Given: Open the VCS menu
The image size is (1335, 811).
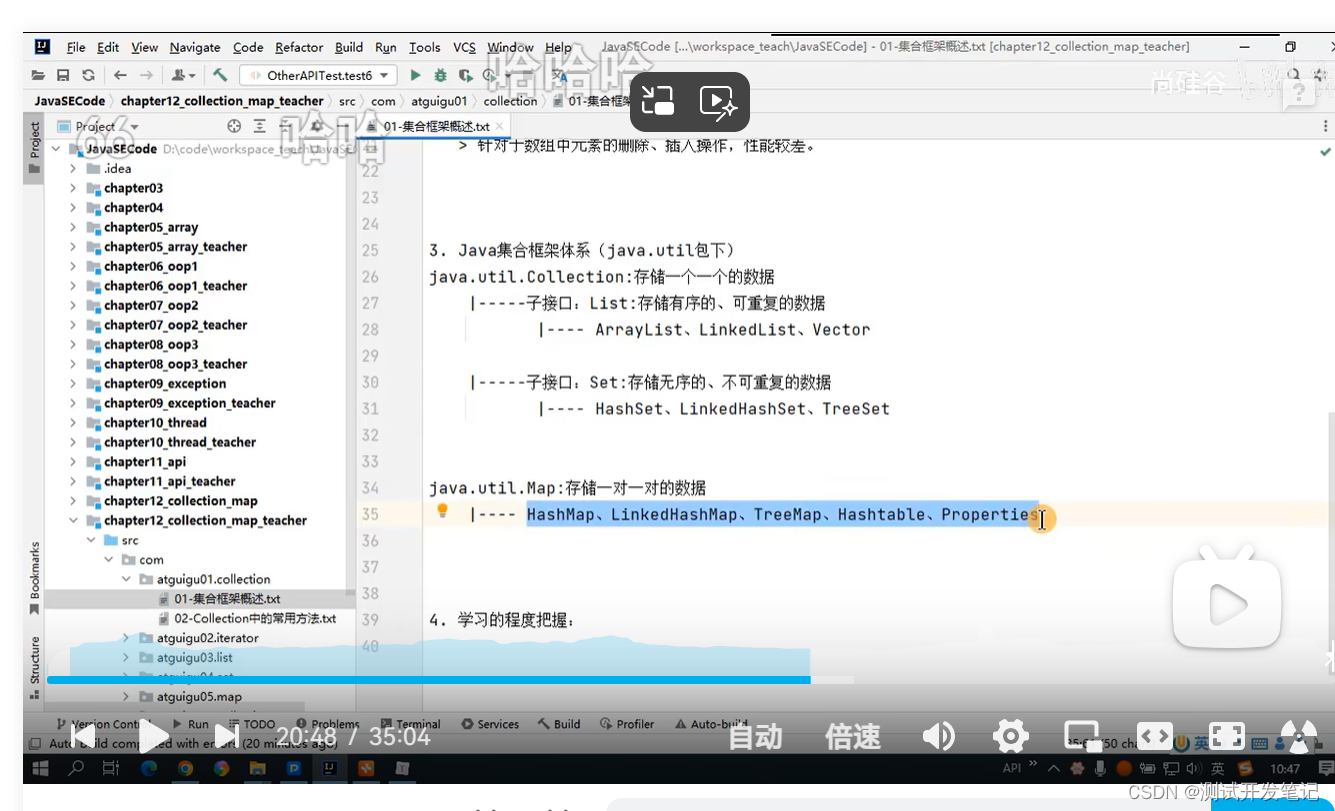Looking at the screenshot, I should pos(464,47).
